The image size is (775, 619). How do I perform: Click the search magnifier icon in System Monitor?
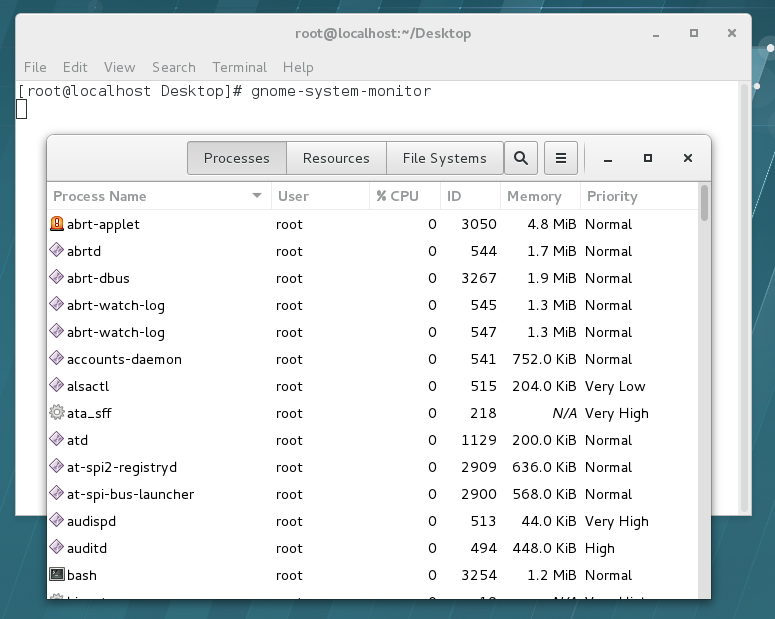(520, 158)
